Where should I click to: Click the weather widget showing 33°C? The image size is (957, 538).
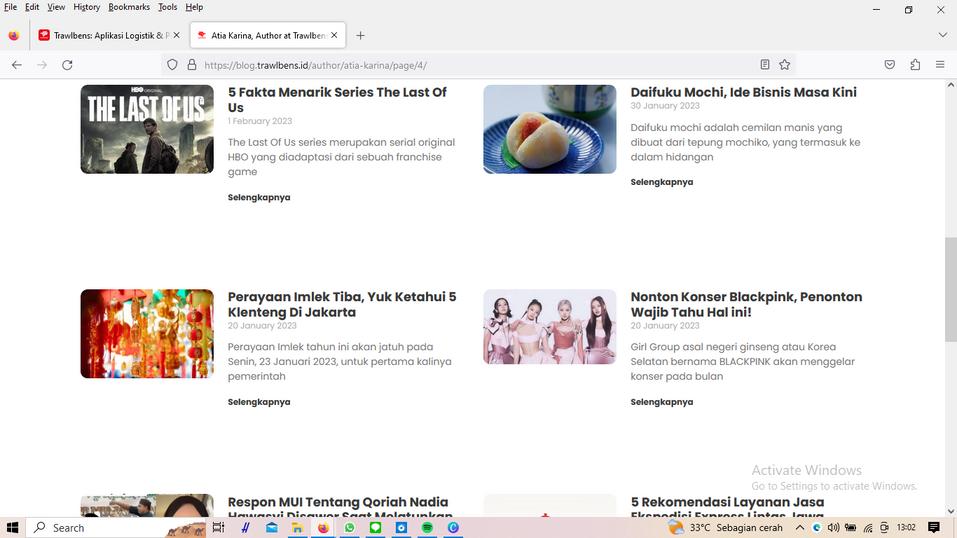coord(725,528)
